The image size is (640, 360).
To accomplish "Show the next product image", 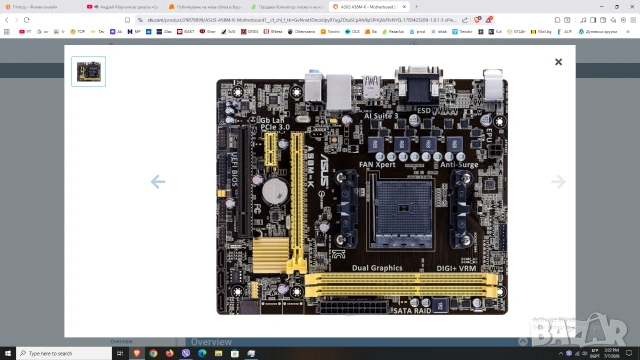I will 558,182.
